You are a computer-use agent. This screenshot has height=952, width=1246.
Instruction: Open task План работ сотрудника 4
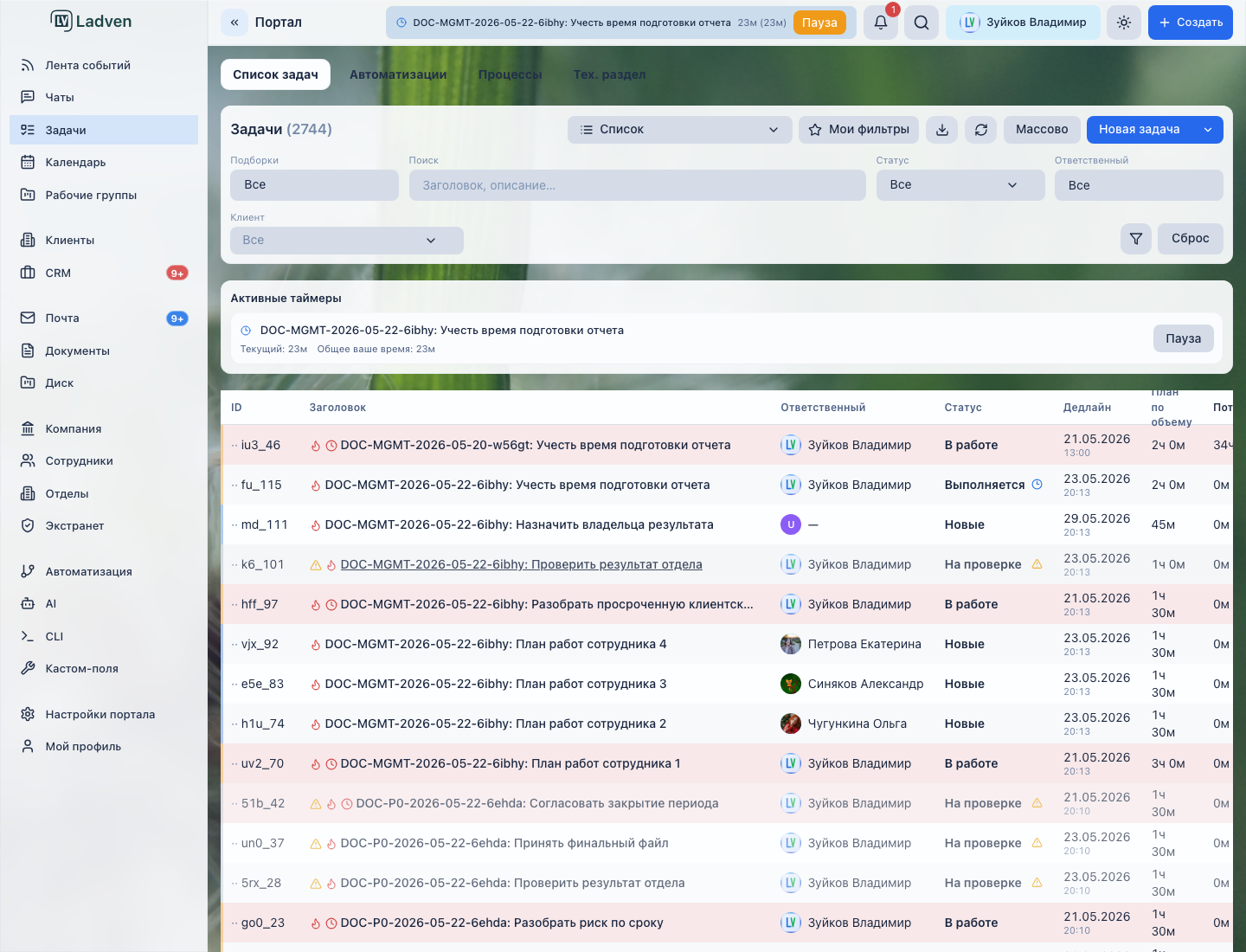click(496, 644)
